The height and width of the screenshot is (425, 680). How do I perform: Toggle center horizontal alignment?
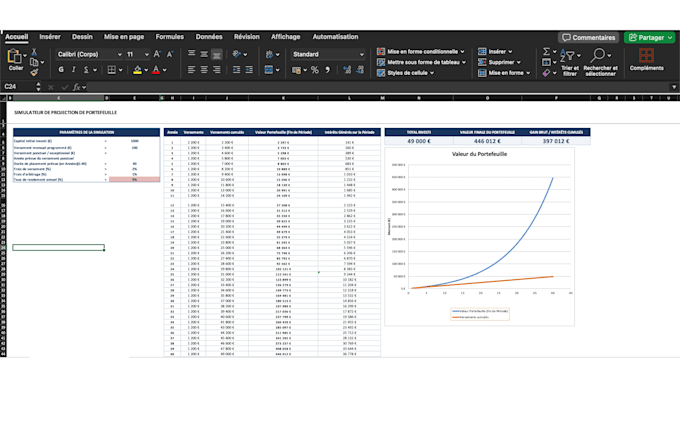pos(204,70)
